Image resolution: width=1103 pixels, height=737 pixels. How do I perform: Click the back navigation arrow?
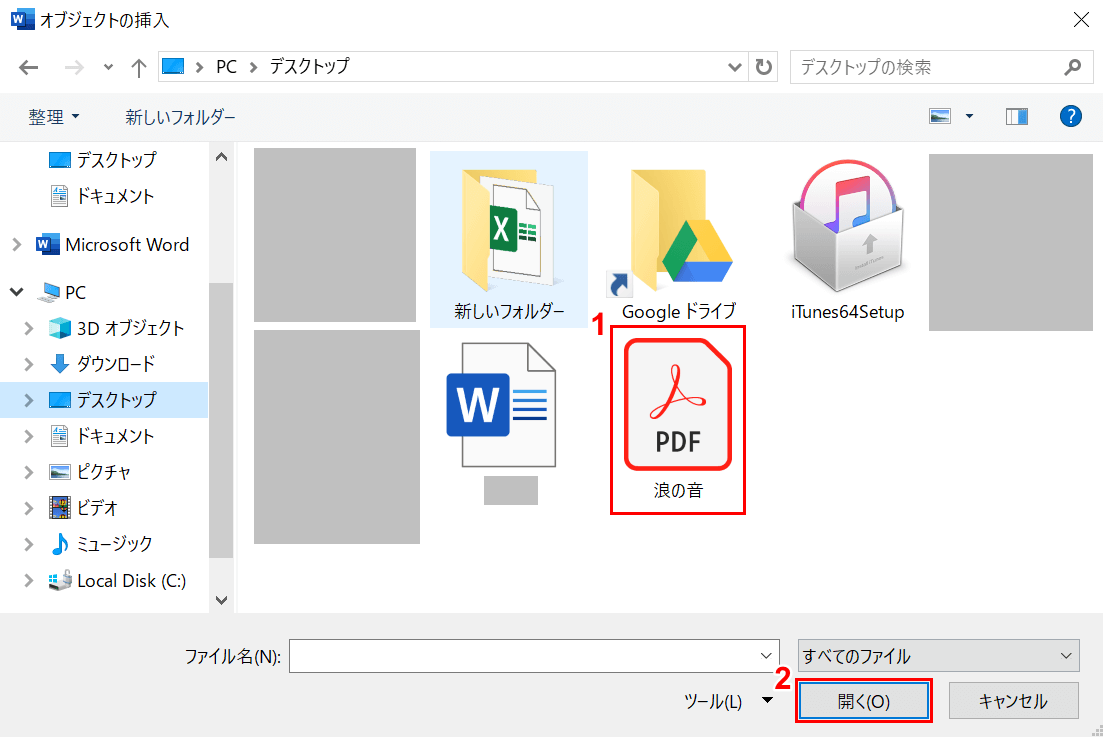(29, 67)
